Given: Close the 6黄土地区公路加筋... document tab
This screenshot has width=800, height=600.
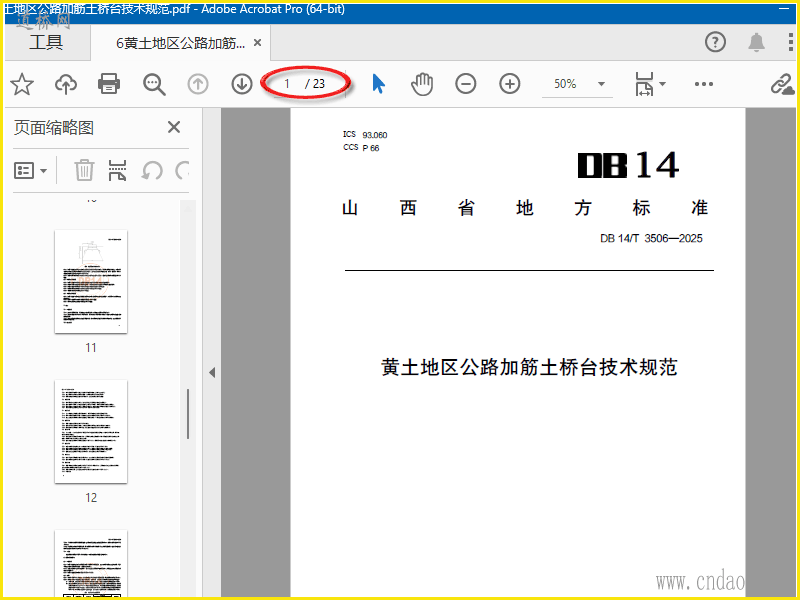Looking at the screenshot, I should 258,43.
